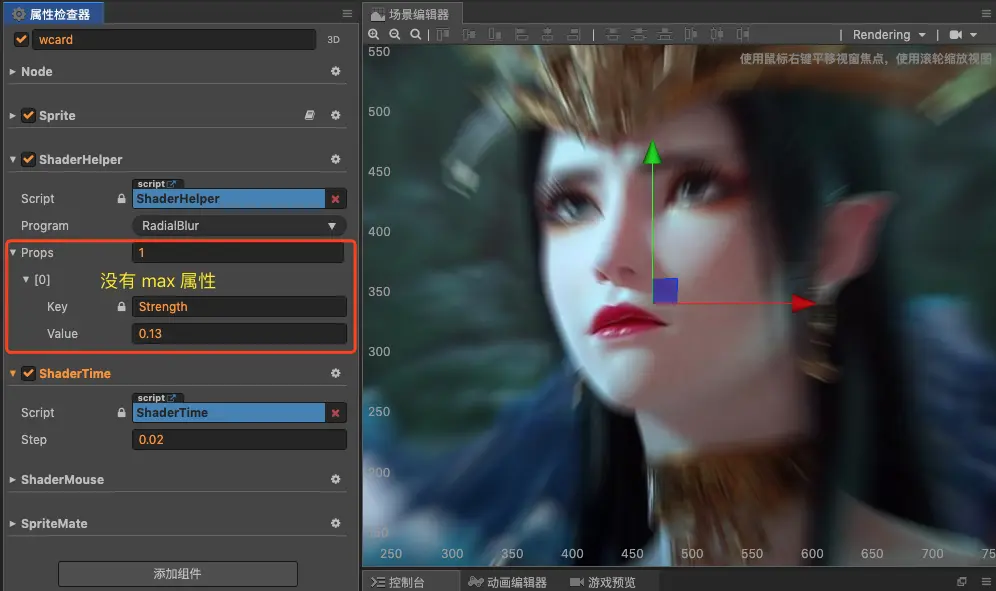Zoom out the scene editor view
The image size is (996, 591).
click(394, 34)
